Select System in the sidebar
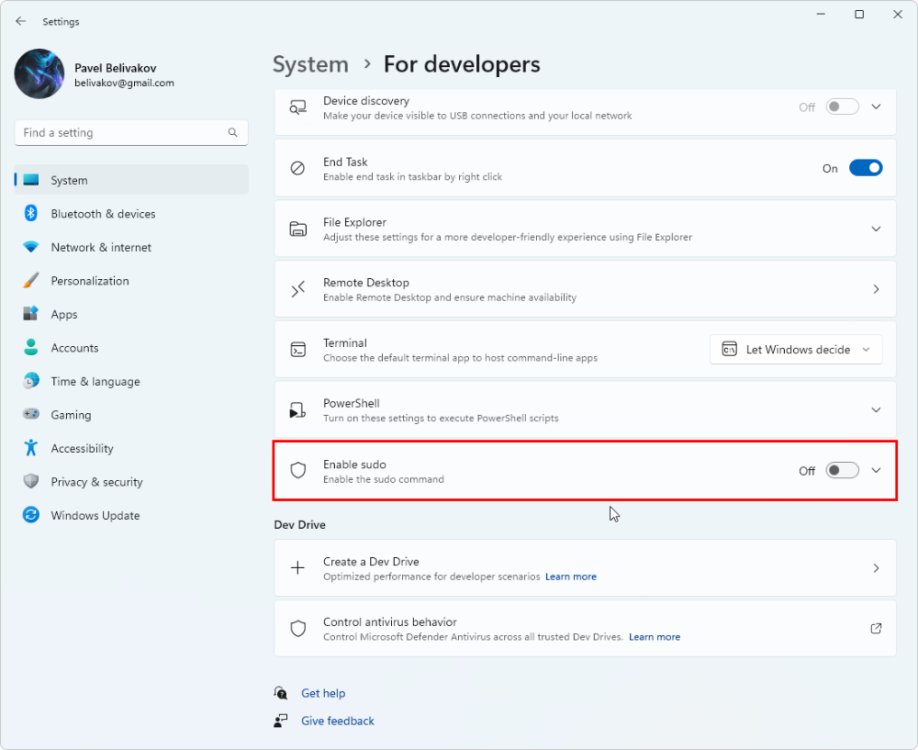Screen dimensions: 918x750 132,180
